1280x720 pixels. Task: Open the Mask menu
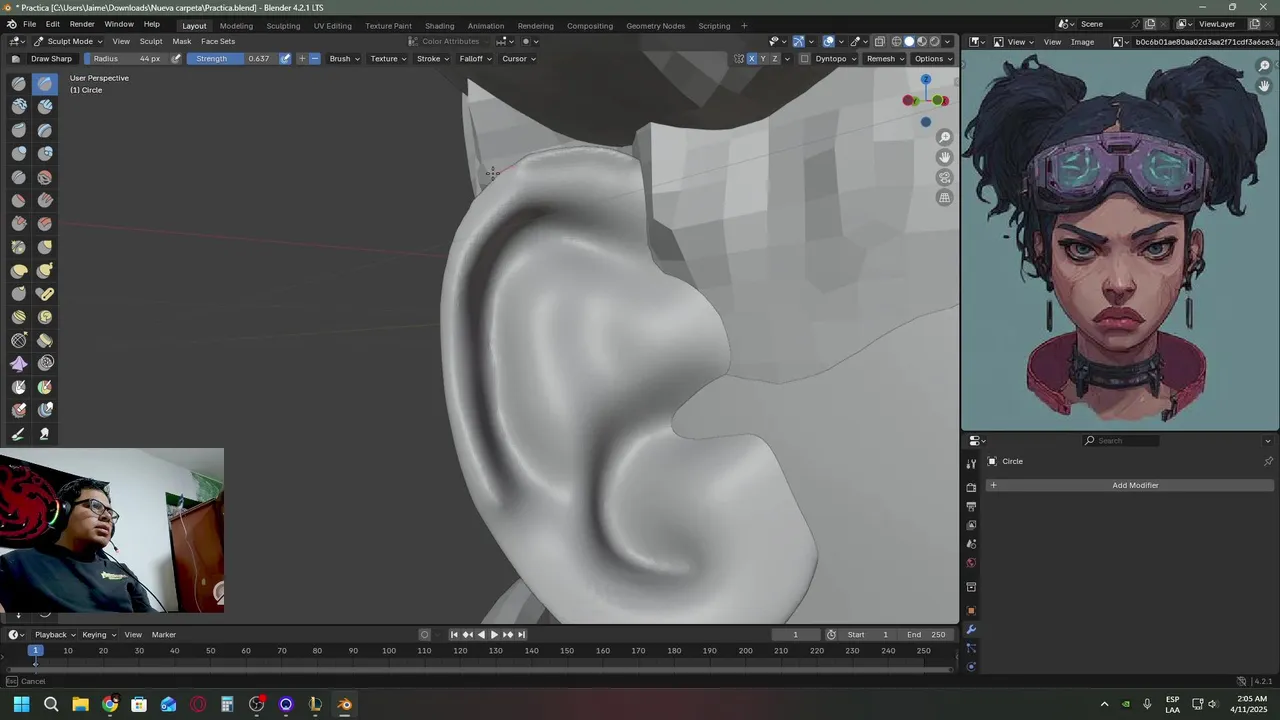click(x=182, y=41)
